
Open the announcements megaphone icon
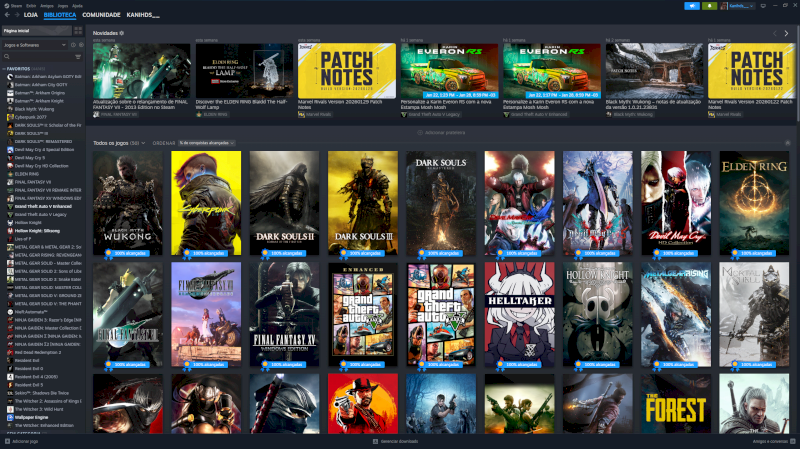coord(692,5)
